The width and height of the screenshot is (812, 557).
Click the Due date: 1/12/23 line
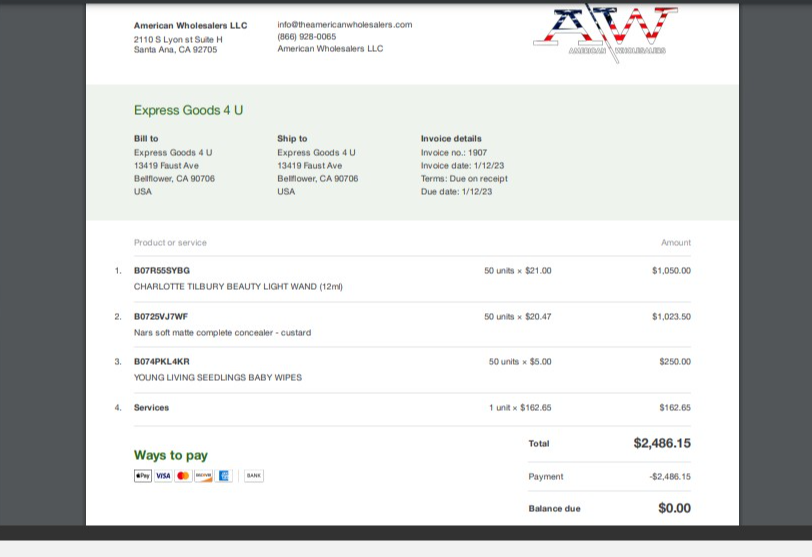click(457, 192)
